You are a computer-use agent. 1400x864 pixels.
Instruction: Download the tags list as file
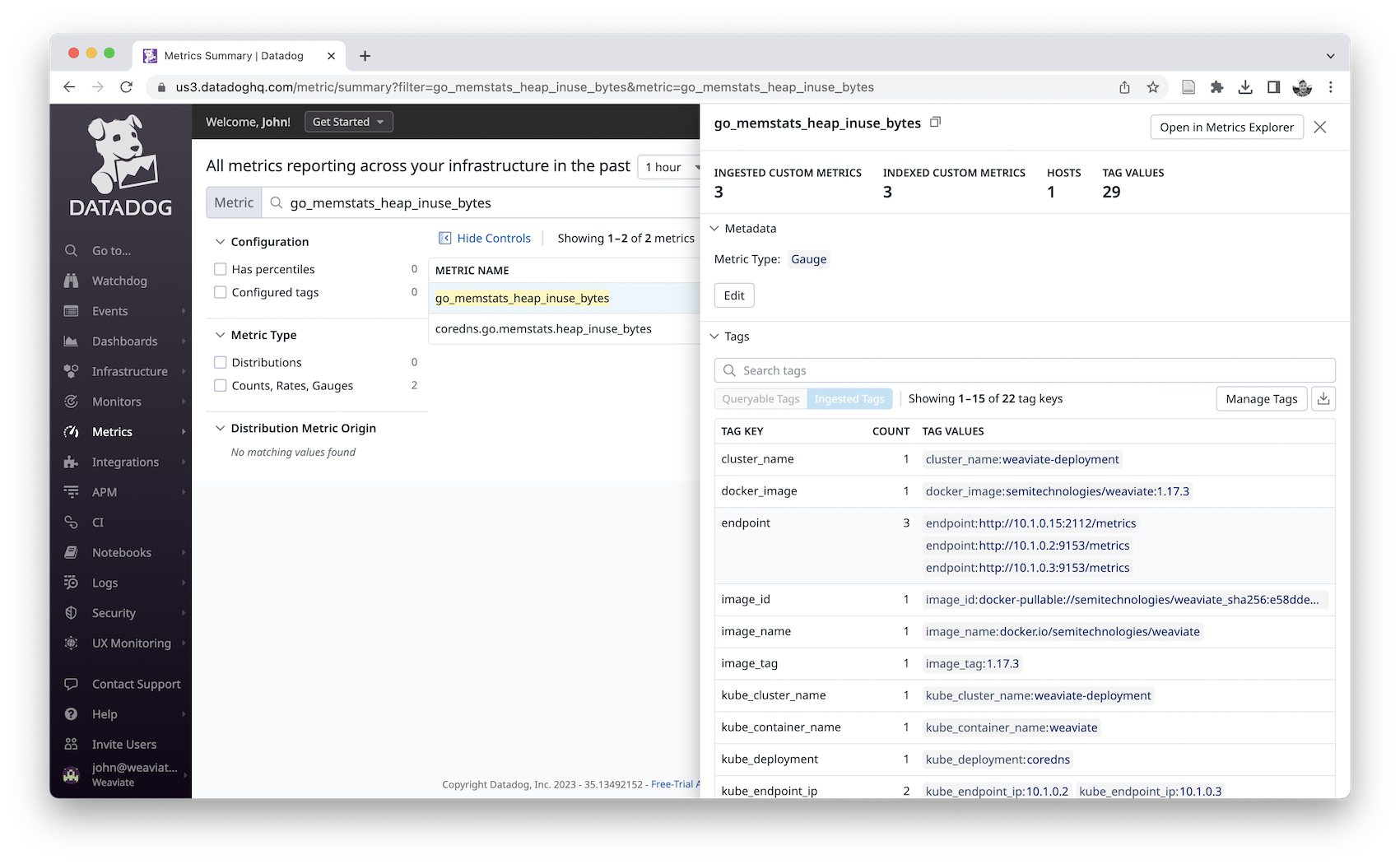tap(1323, 398)
